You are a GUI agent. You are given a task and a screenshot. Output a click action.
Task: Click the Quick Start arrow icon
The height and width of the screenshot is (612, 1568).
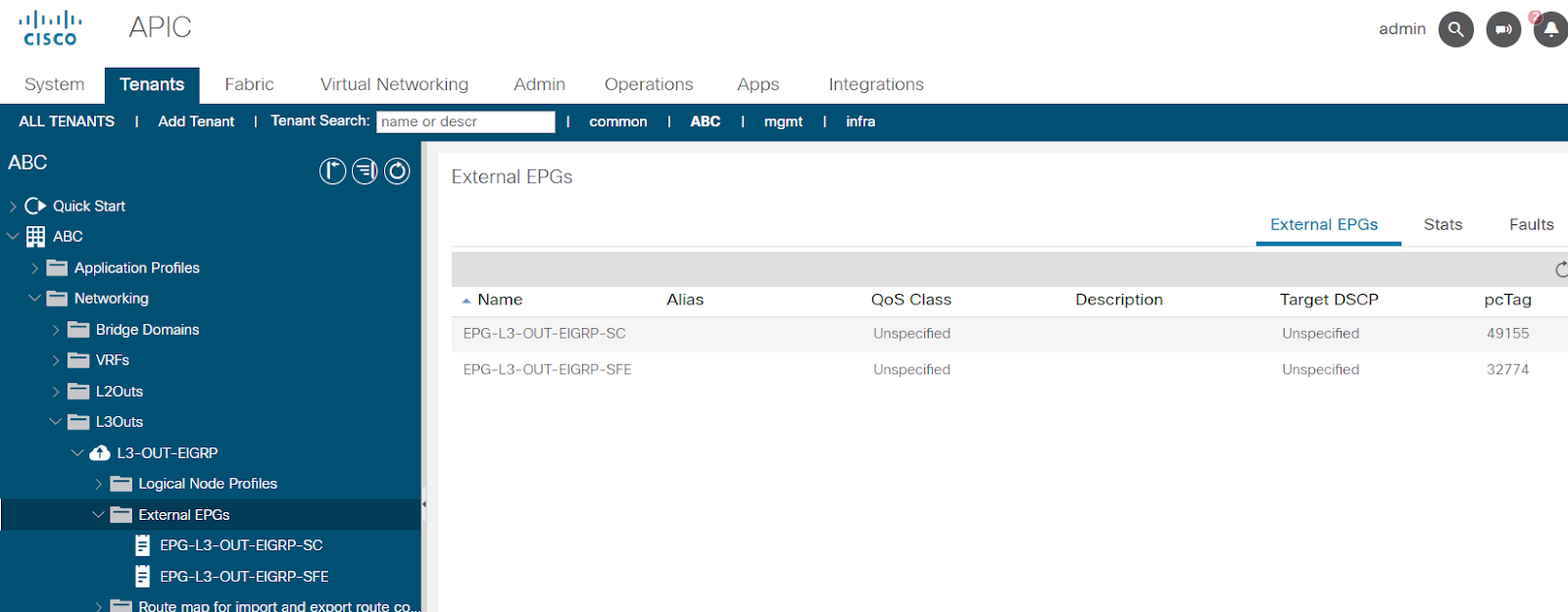point(35,206)
